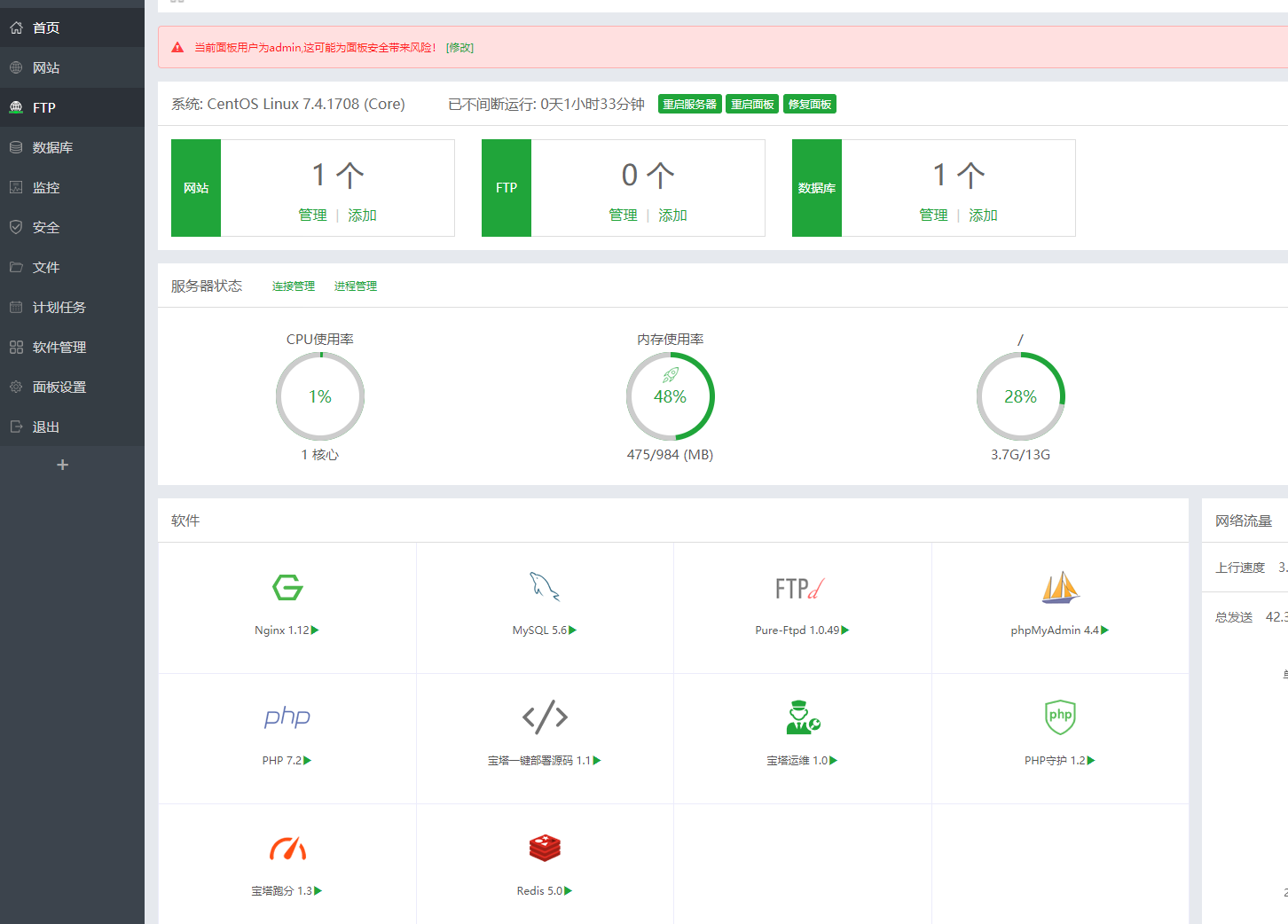Open the 进程管理 link
This screenshot has width=1288, height=924.
coord(356,286)
